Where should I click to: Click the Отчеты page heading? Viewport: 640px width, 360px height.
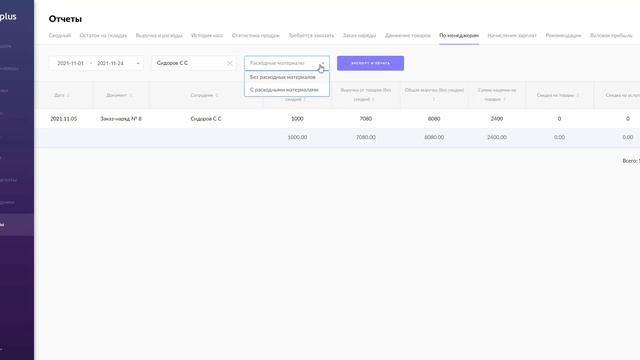coord(65,19)
